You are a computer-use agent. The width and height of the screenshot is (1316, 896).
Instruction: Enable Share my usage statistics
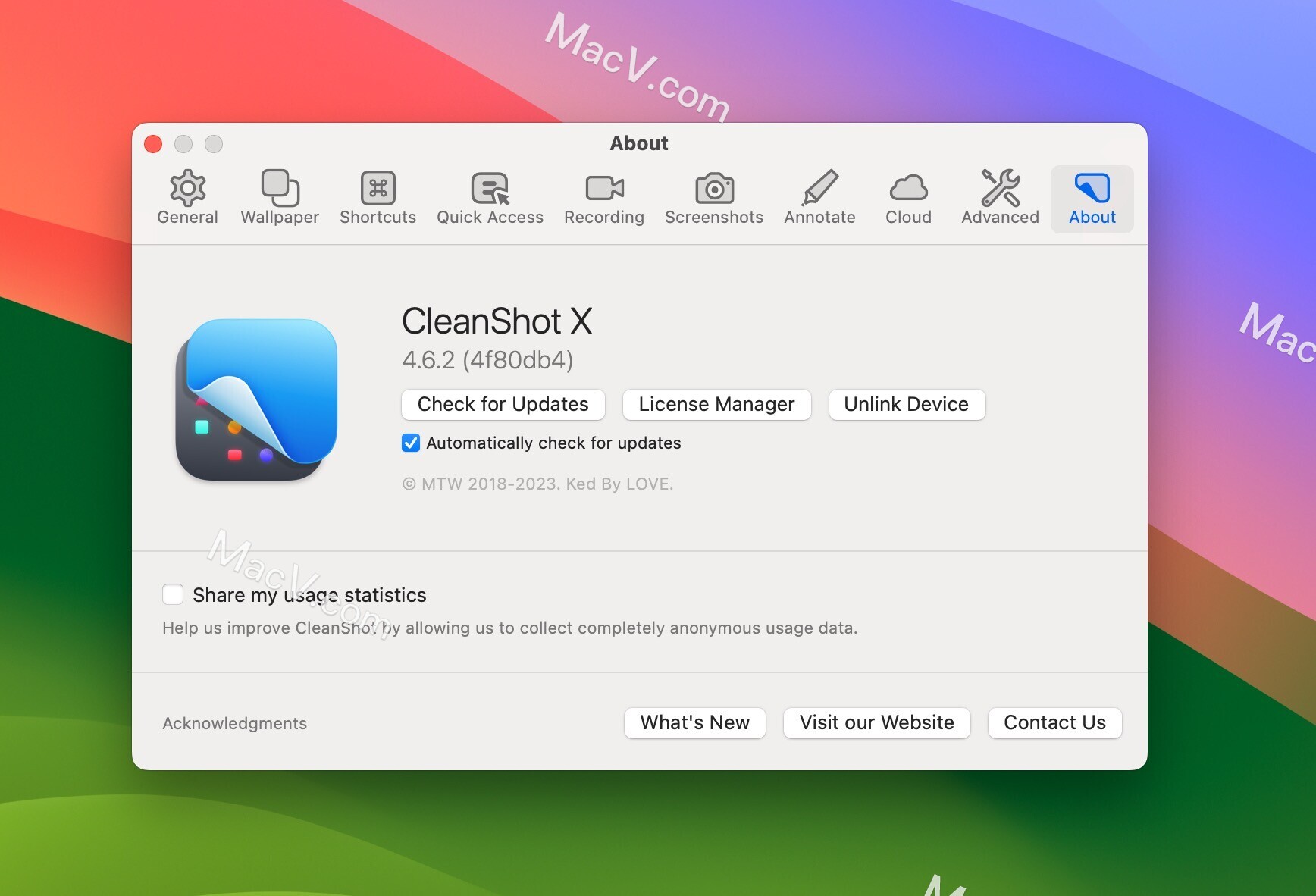pyautogui.click(x=173, y=594)
